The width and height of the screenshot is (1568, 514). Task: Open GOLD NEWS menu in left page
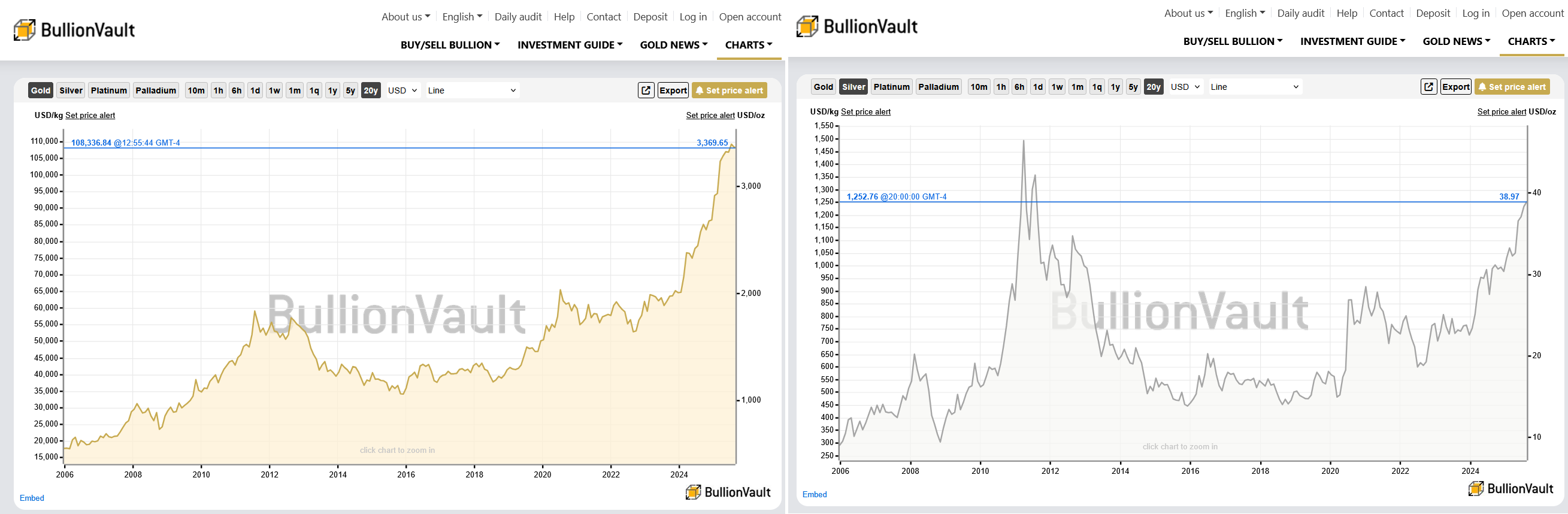[x=674, y=45]
